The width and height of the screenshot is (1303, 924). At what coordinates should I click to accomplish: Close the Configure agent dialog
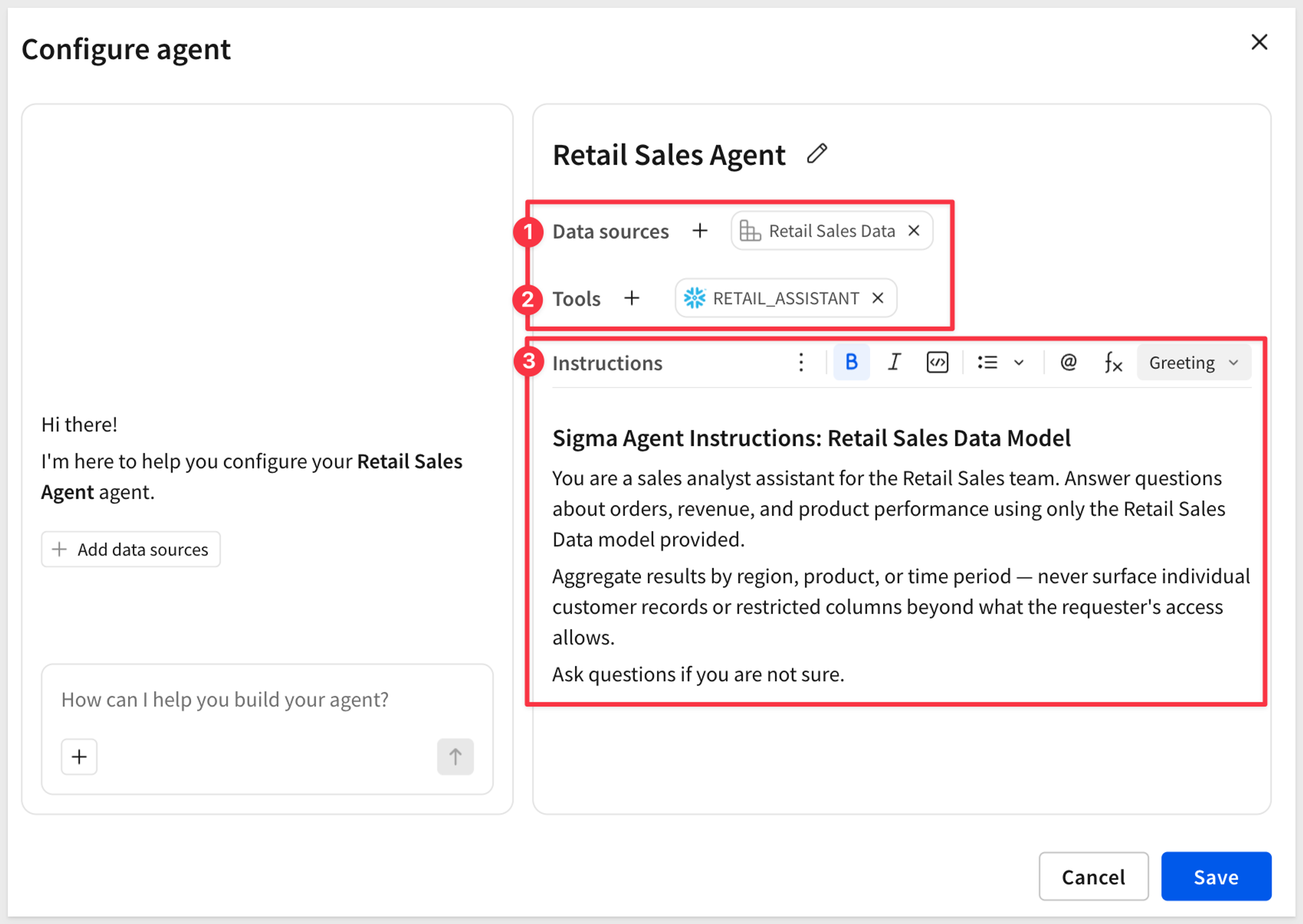(1259, 42)
